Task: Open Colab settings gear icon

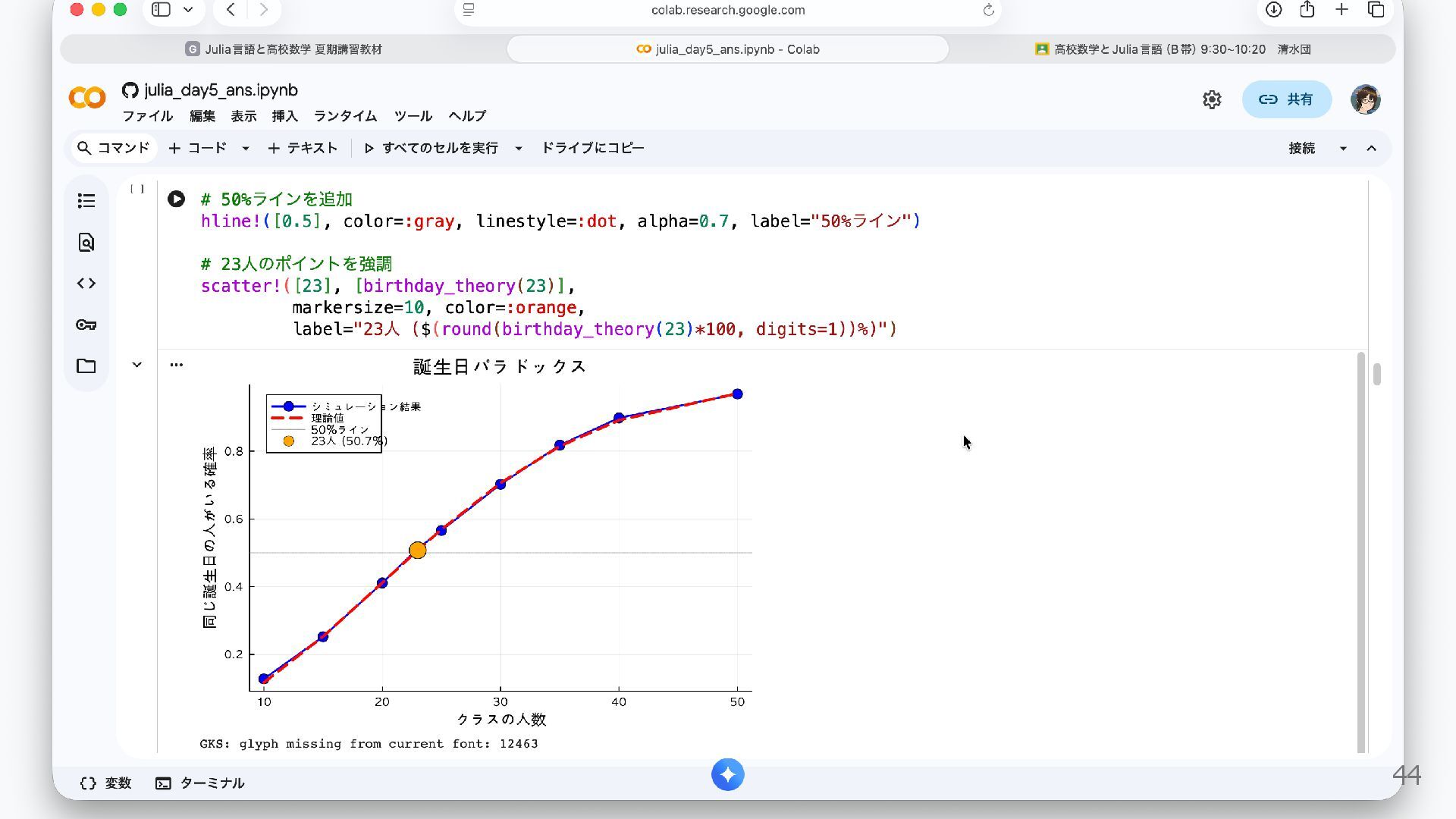Action: click(x=1212, y=99)
